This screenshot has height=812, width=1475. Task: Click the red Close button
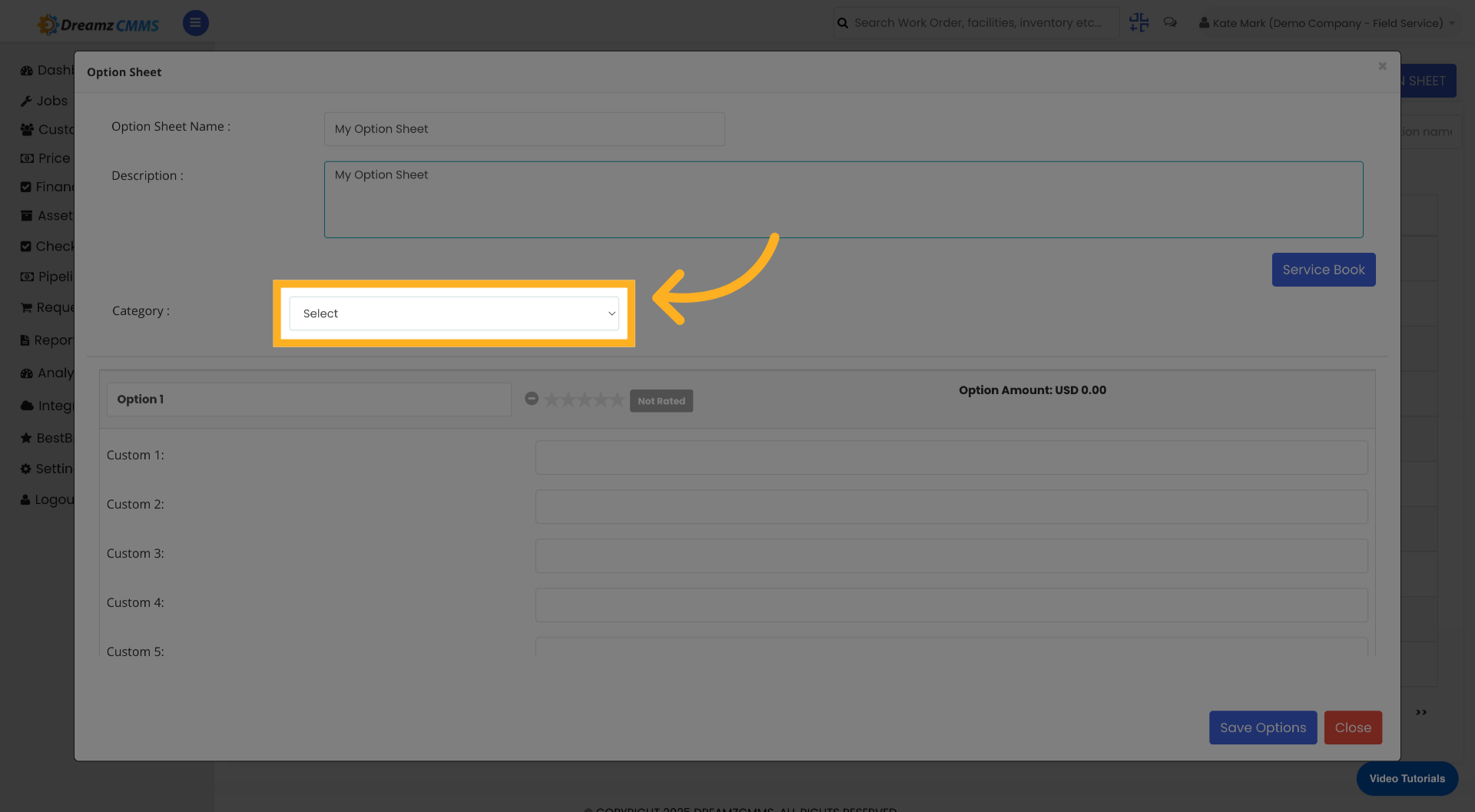(1353, 727)
